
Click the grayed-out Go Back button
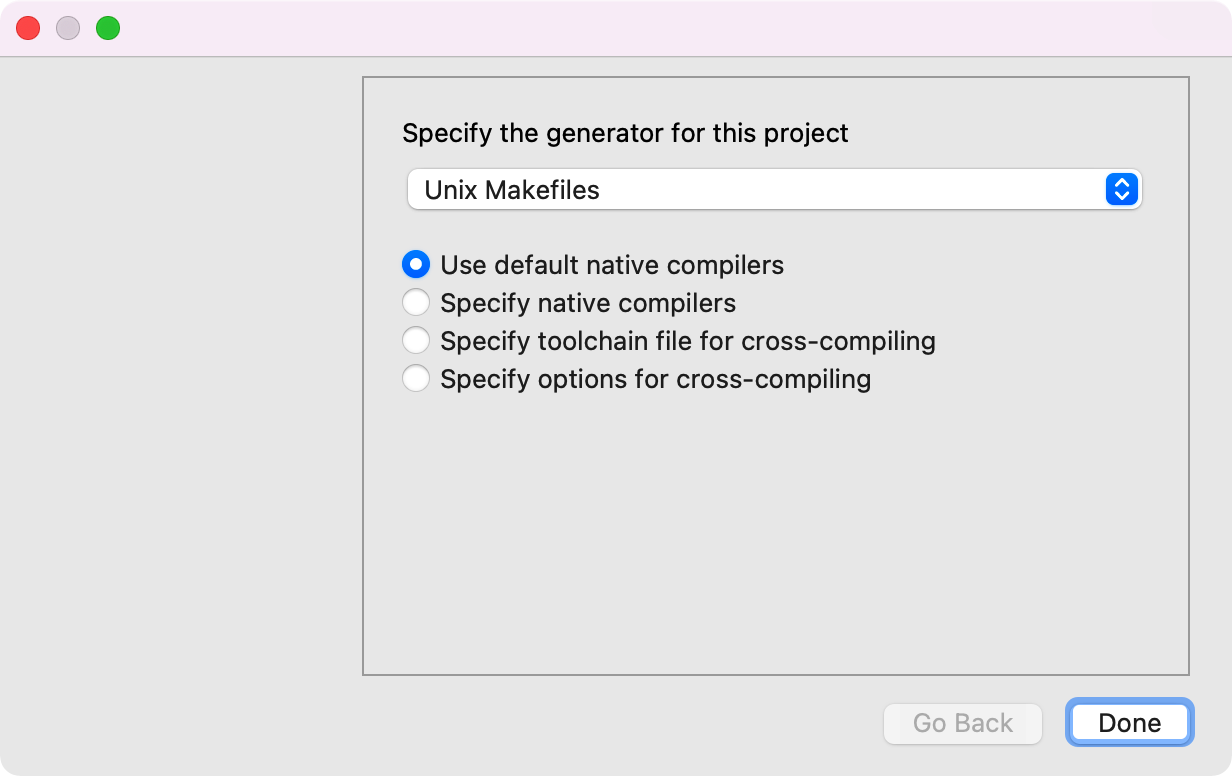(963, 723)
